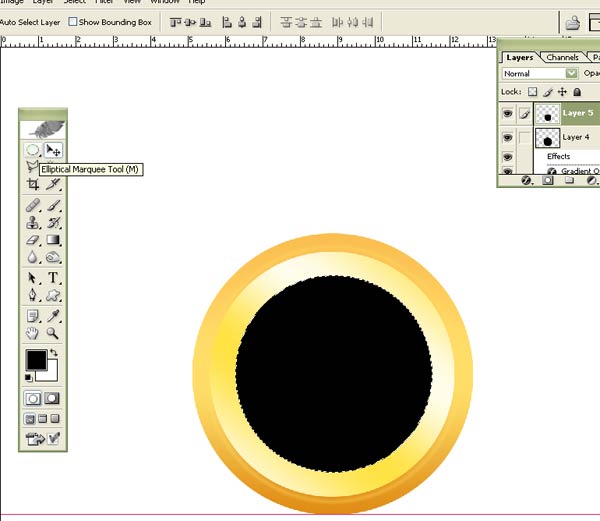The height and width of the screenshot is (521, 600).
Task: Select the Slice tool
Action: [x=53, y=184]
